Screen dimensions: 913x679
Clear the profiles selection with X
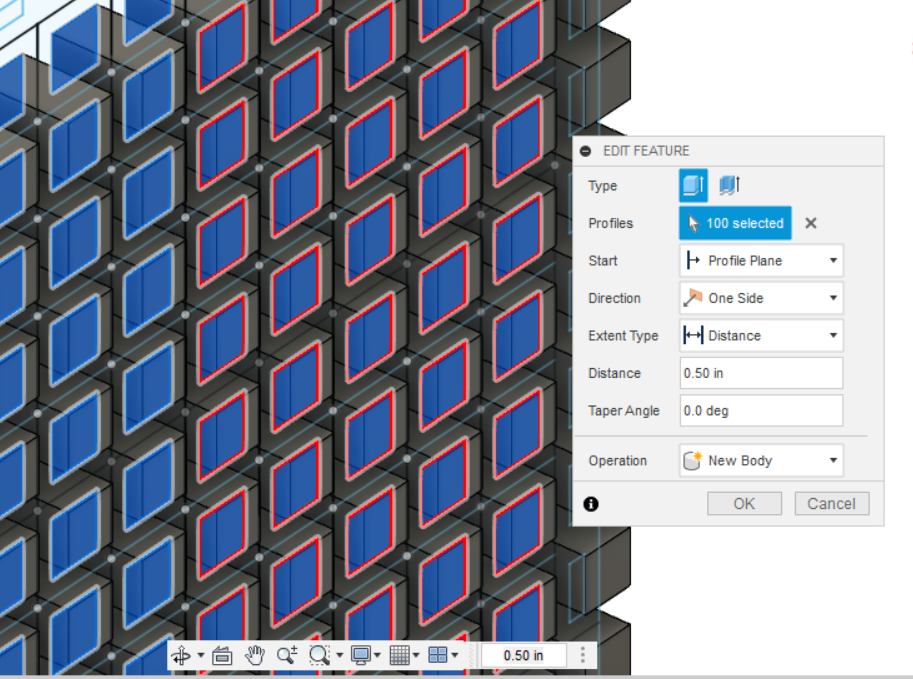(811, 223)
